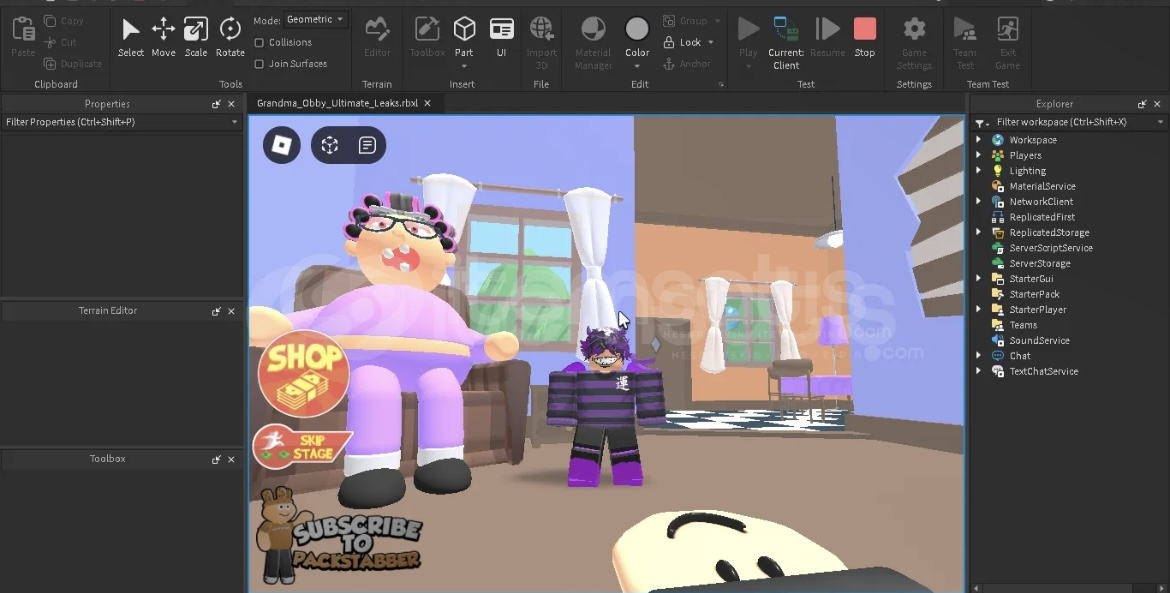The image size is (1170, 593).
Task: Switch to Grandma_Obby_Ultimate_Leaks.rbxl tab
Action: pyautogui.click(x=337, y=103)
